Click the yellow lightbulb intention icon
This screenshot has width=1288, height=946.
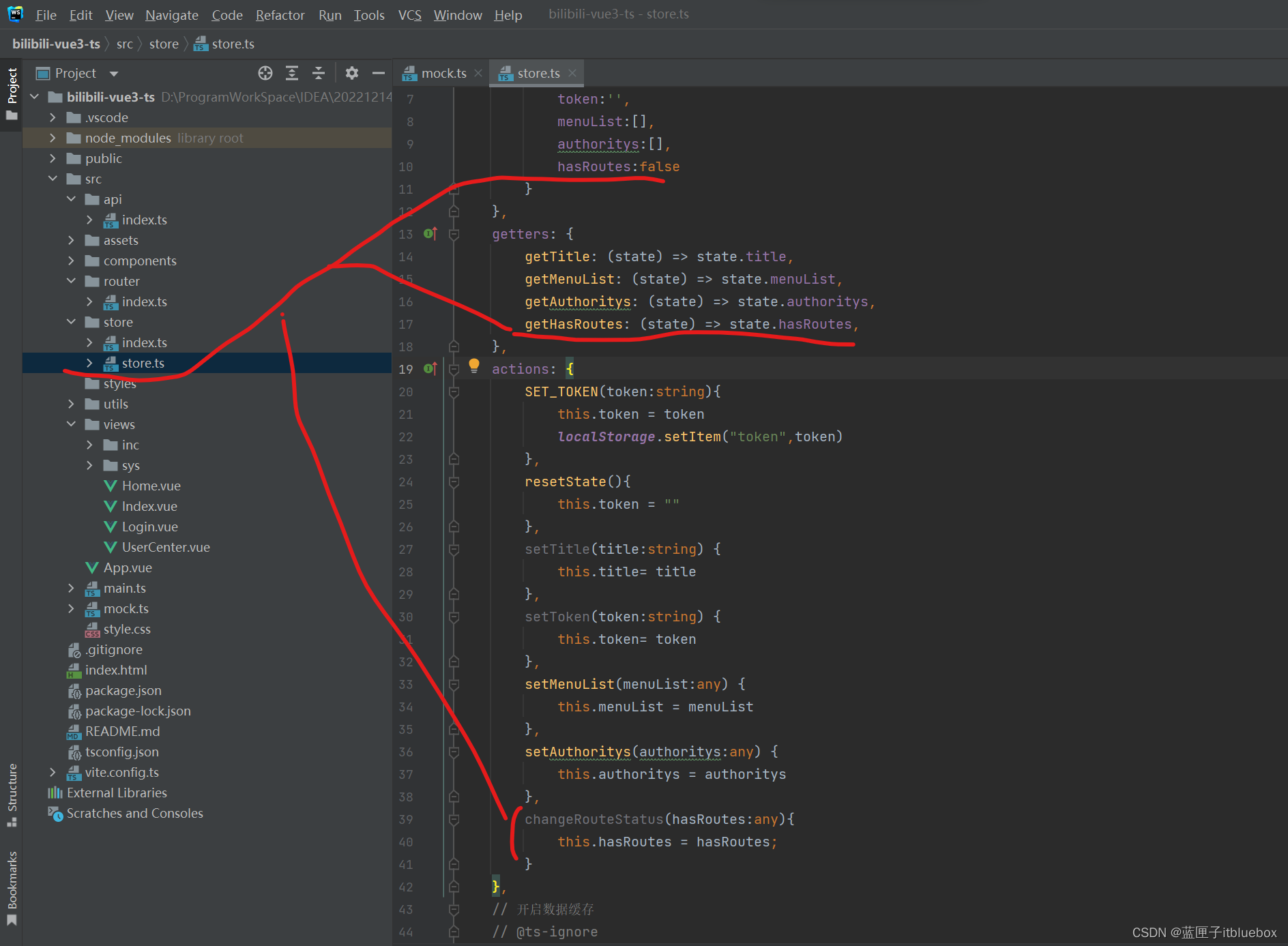tap(474, 366)
